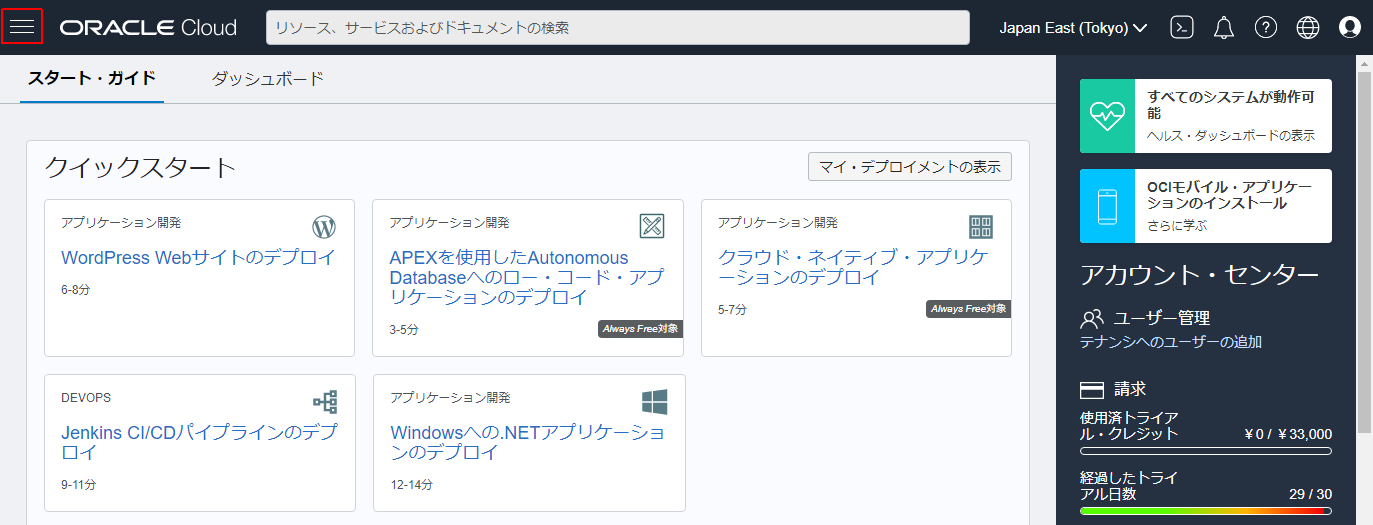Open the hamburger navigation menu
Image resolution: width=1373 pixels, height=525 pixels.
[22, 27]
